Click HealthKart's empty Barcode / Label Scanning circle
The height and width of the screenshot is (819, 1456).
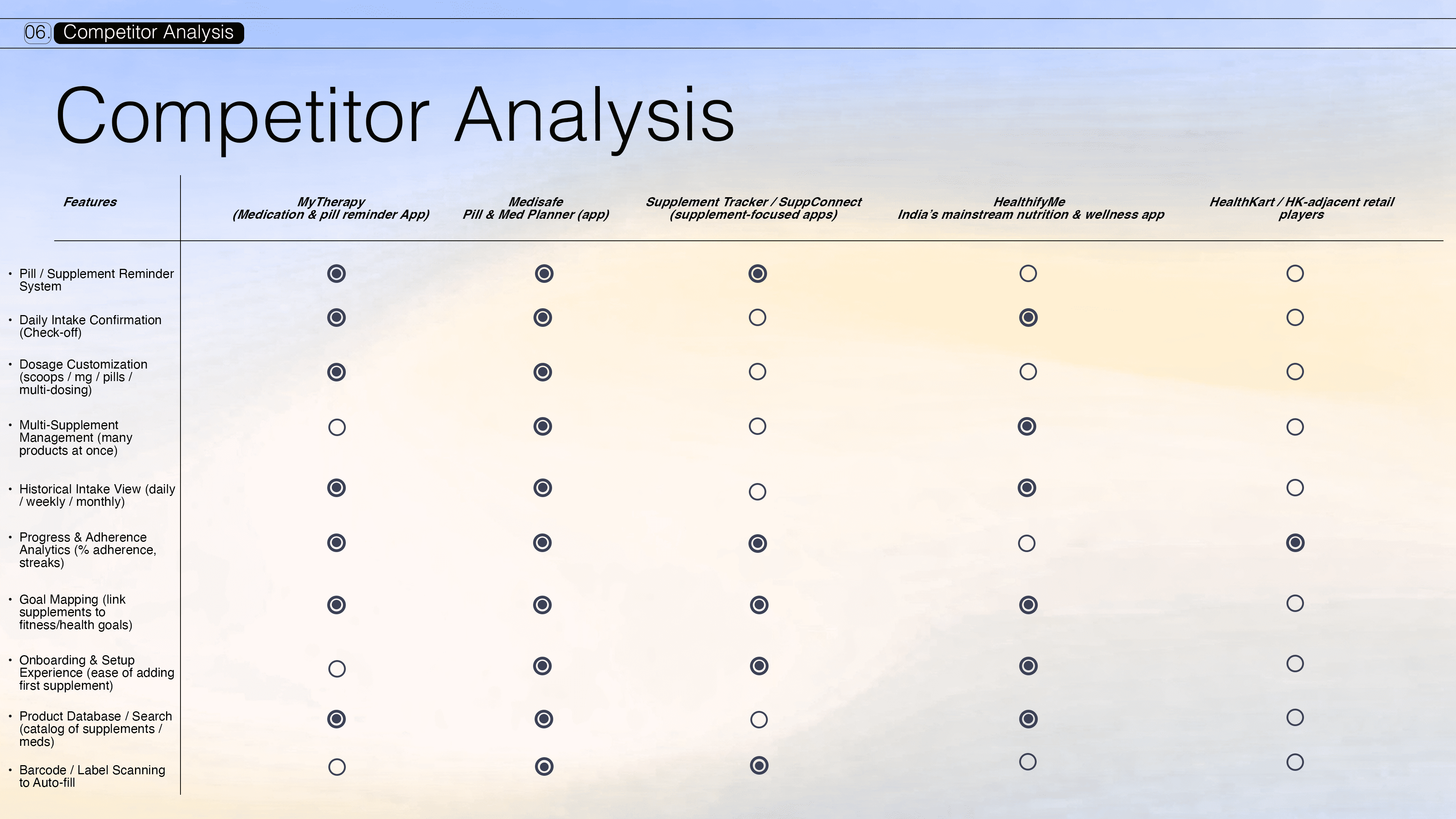point(1295,762)
